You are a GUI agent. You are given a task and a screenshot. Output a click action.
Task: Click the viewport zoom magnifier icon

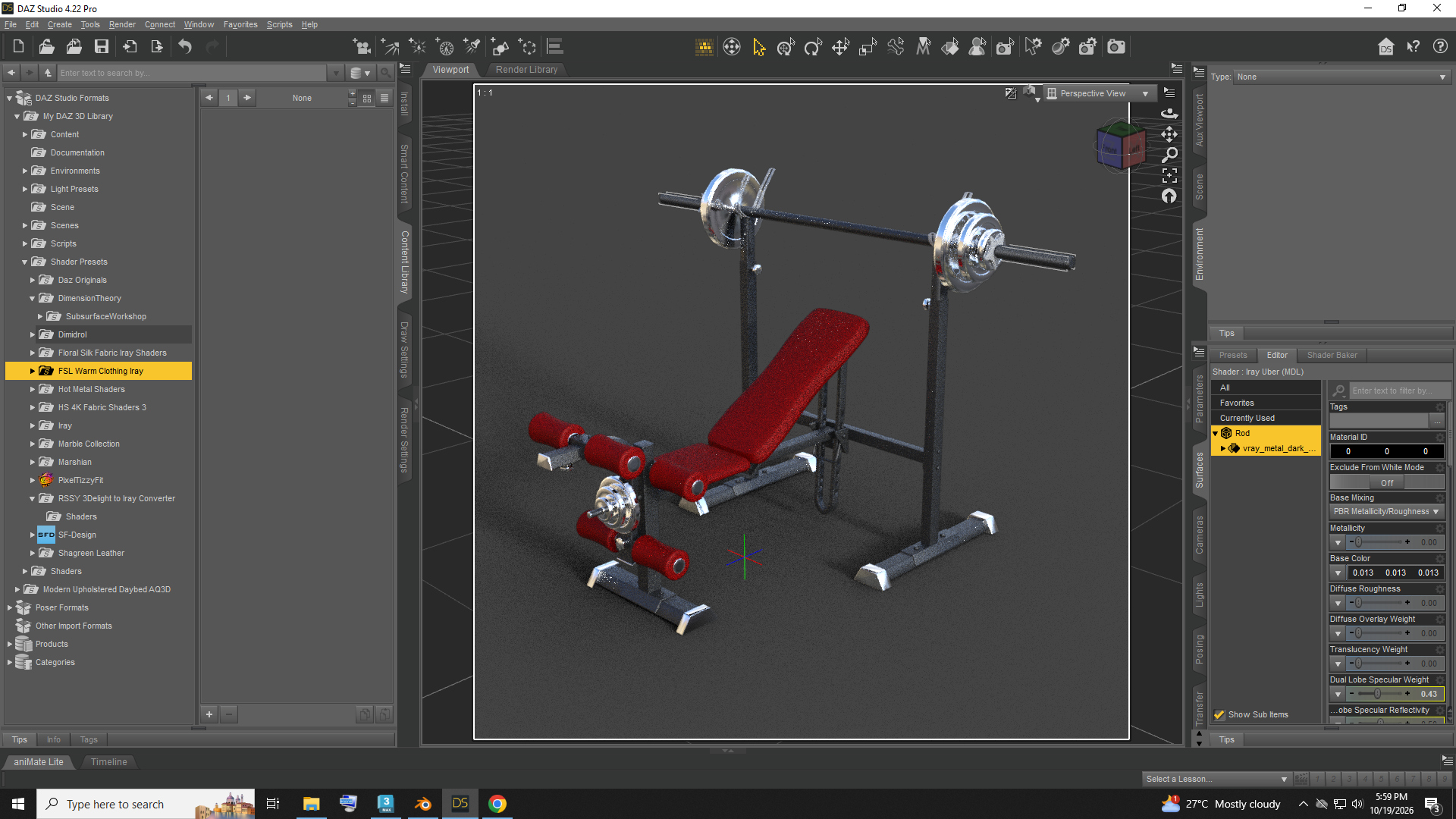[1169, 155]
